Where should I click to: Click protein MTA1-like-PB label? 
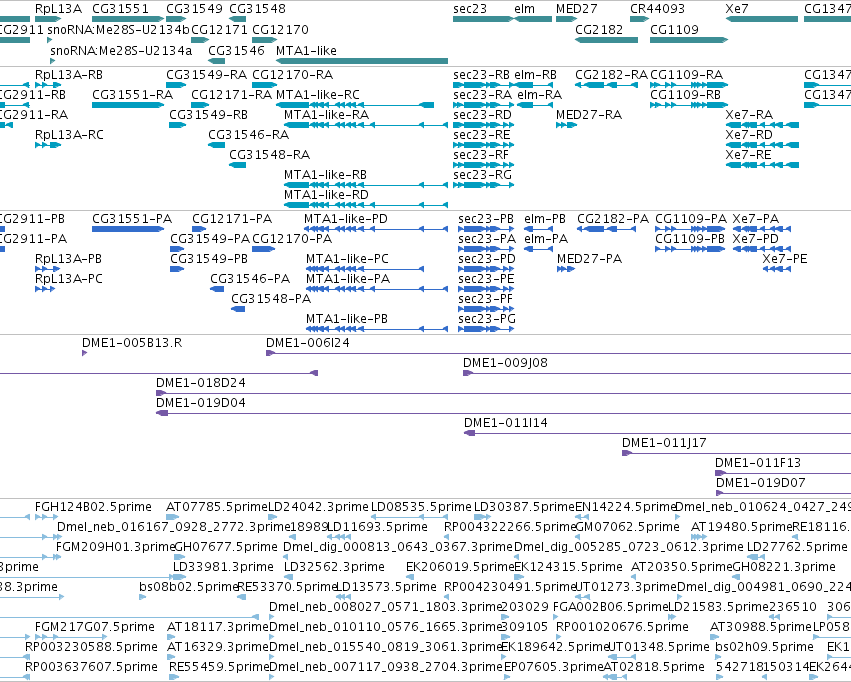[347, 318]
